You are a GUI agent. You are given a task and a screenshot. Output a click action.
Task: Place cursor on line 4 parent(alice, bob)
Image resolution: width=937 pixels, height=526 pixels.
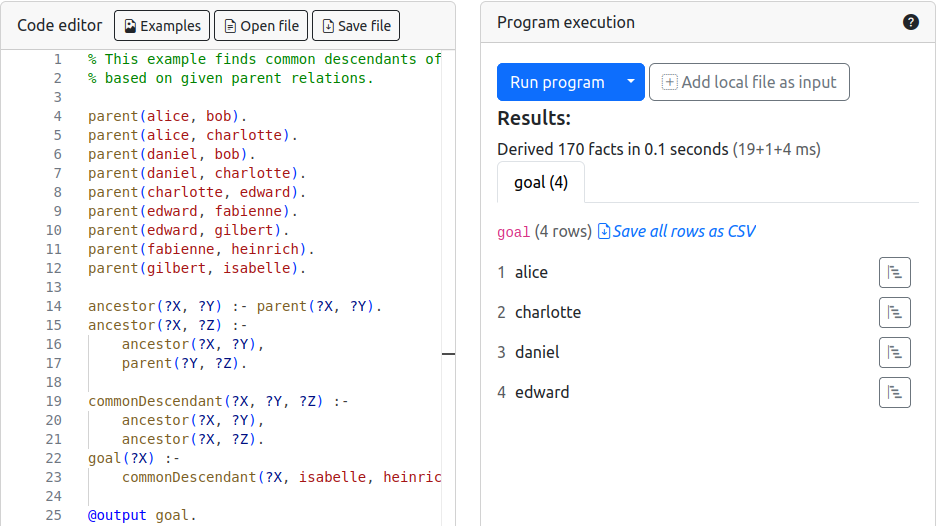pos(167,116)
